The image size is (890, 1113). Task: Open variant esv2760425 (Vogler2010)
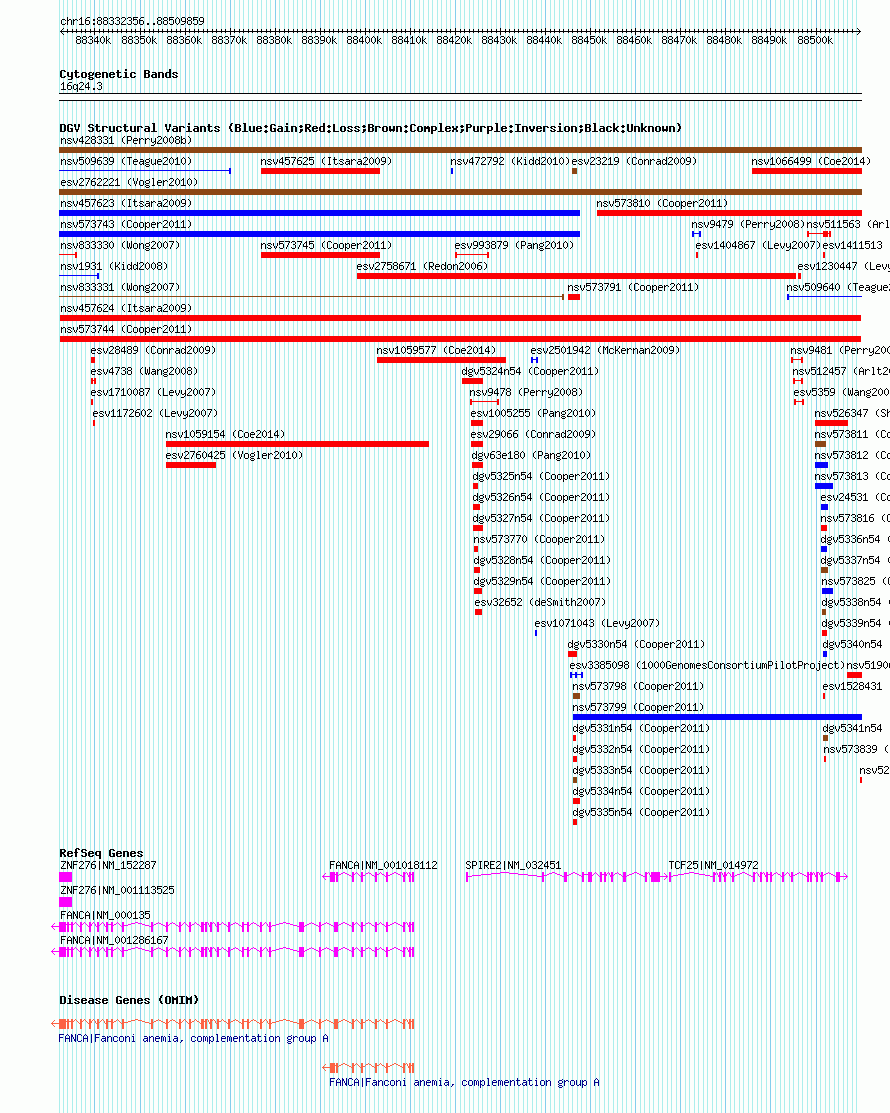point(234,456)
